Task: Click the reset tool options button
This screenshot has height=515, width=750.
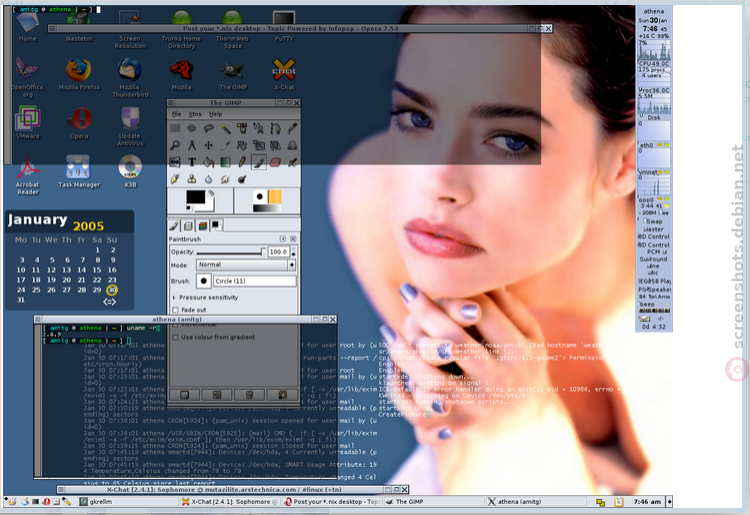Action: coord(282,395)
